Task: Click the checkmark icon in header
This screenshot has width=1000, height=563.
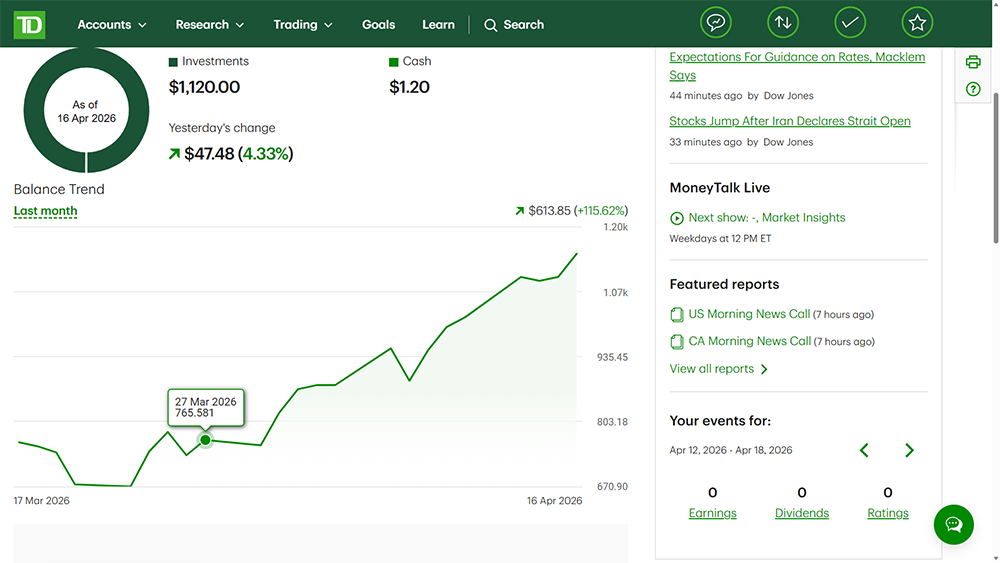Action: [850, 23]
